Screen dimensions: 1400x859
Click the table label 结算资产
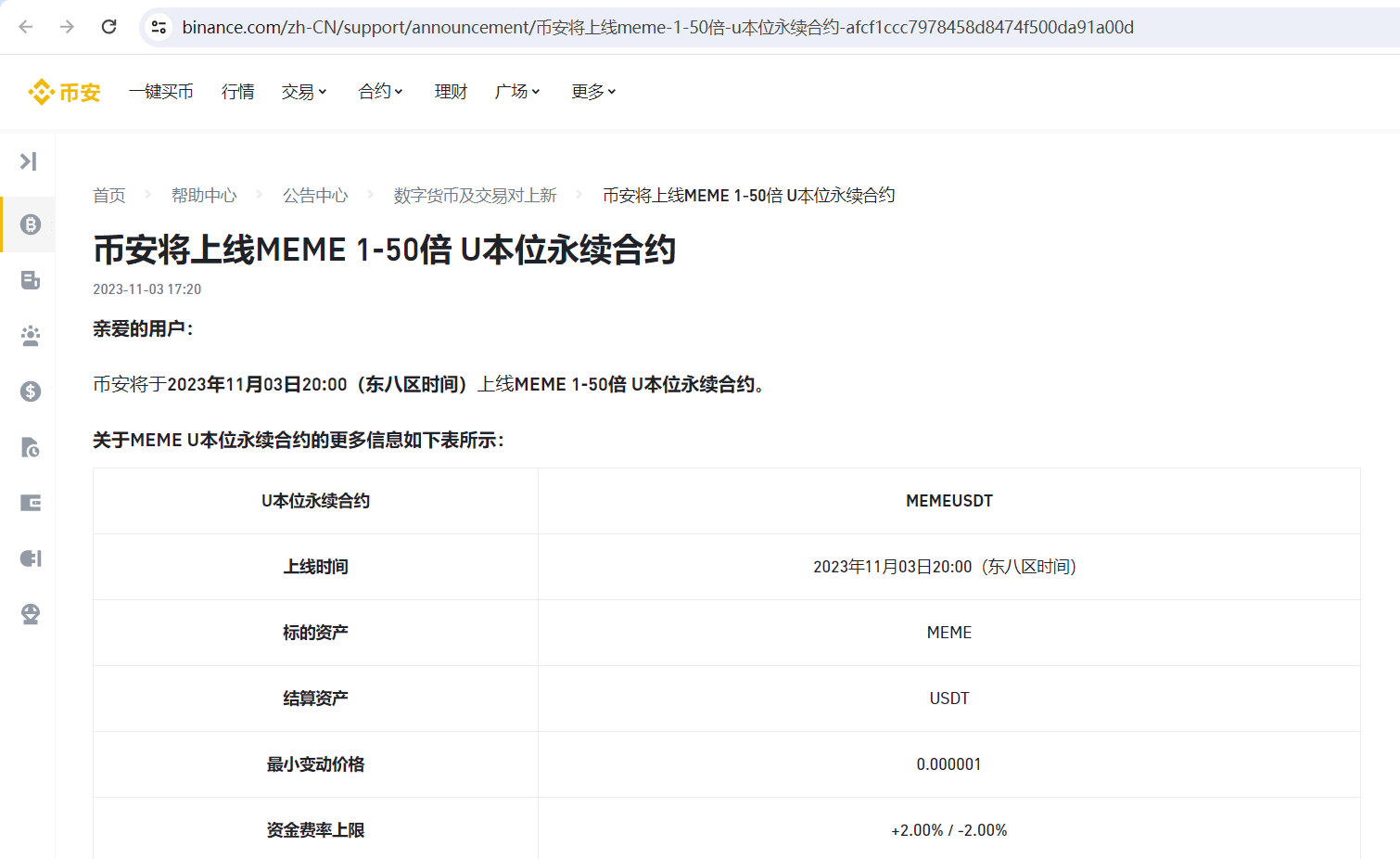pos(315,699)
